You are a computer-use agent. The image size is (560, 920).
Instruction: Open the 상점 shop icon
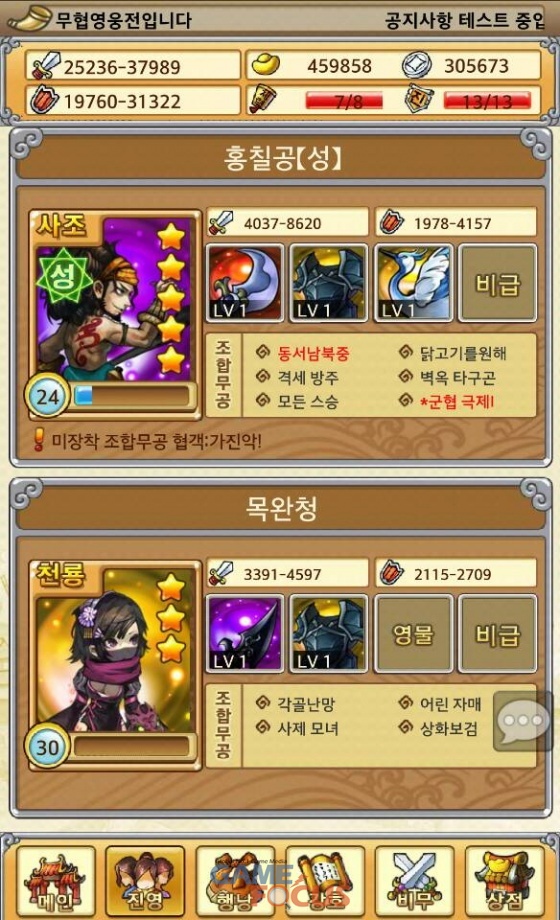[504, 880]
